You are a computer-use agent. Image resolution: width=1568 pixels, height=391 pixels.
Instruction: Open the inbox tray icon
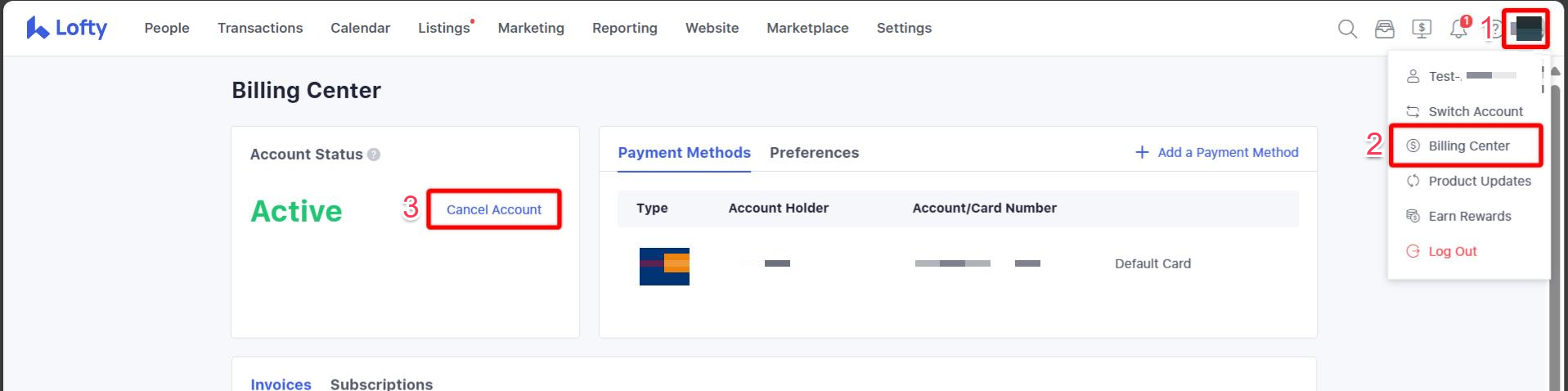[x=1384, y=29]
